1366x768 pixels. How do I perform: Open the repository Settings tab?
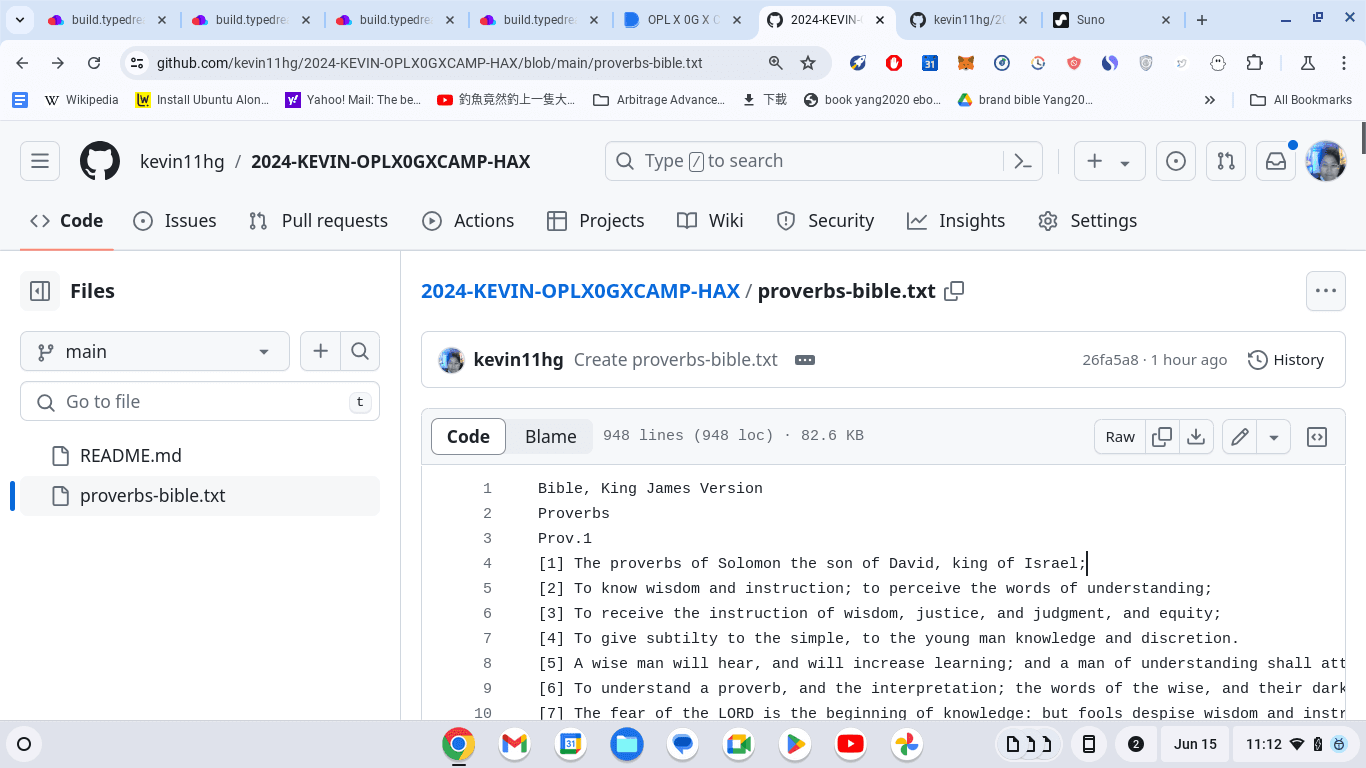tap(1088, 221)
